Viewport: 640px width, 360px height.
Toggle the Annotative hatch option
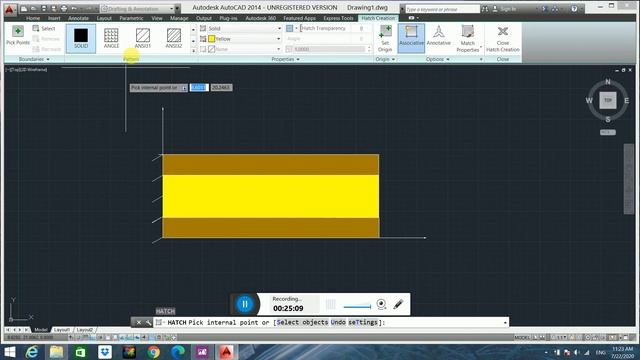pos(439,36)
